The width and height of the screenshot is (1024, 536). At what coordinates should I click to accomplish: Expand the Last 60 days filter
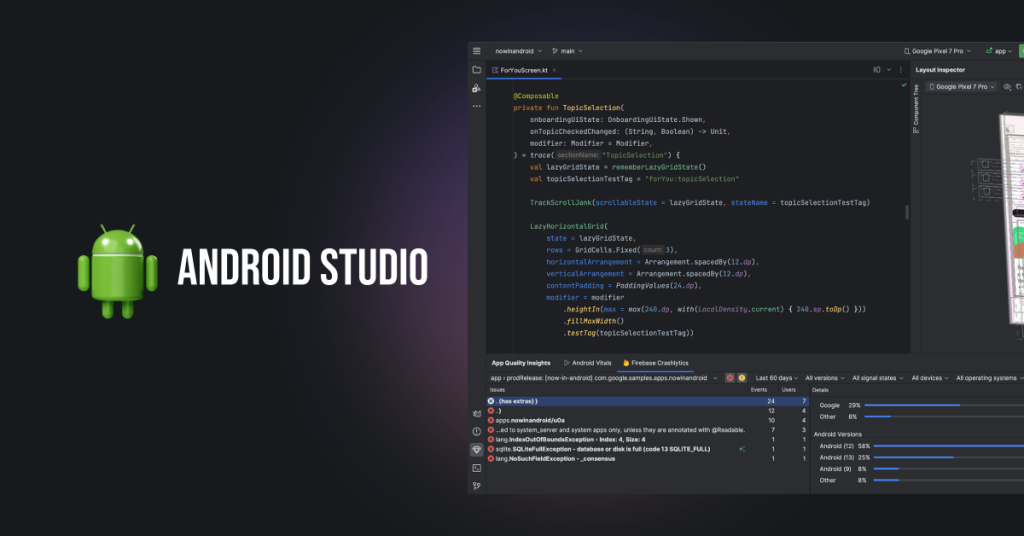click(779, 378)
